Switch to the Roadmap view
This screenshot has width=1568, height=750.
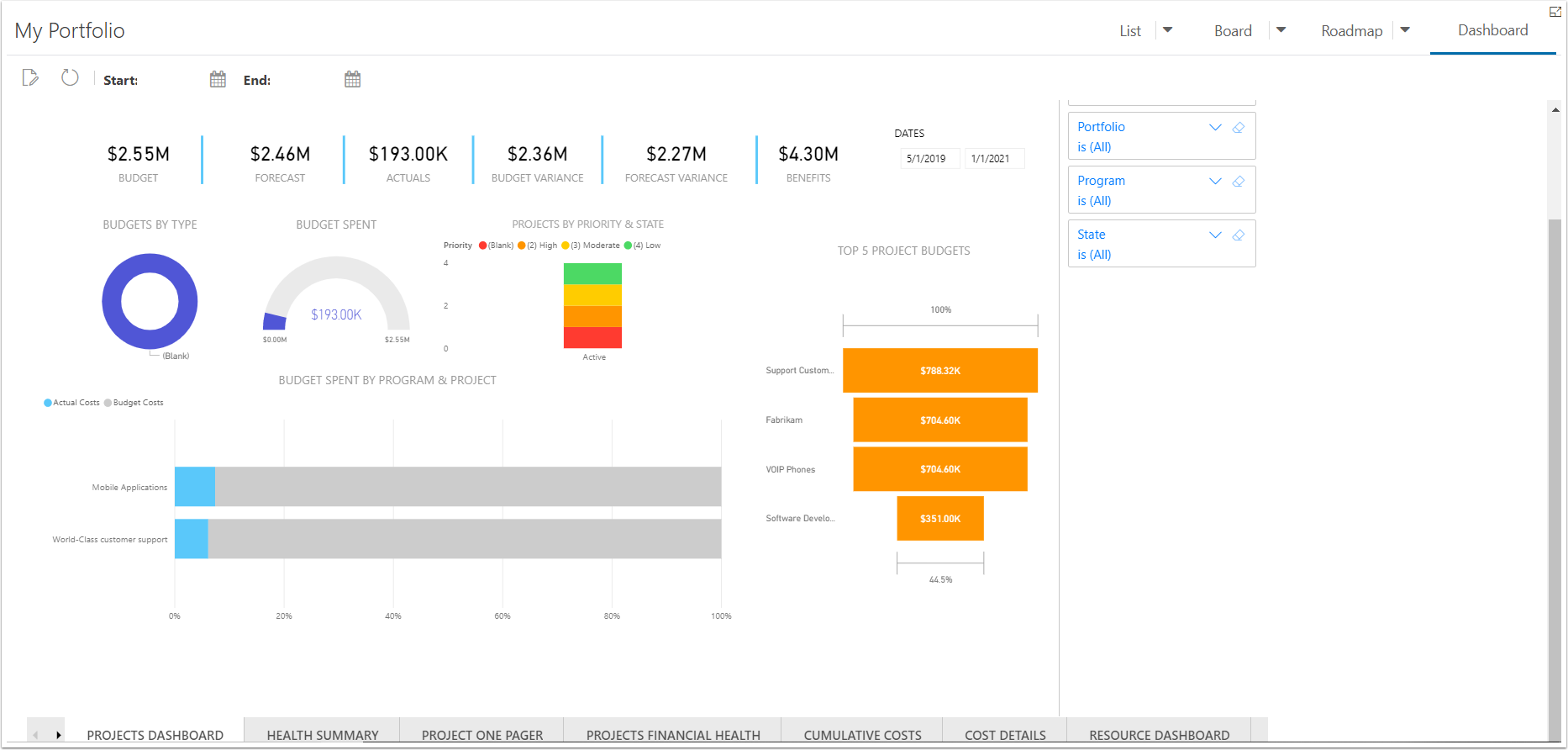1351,31
